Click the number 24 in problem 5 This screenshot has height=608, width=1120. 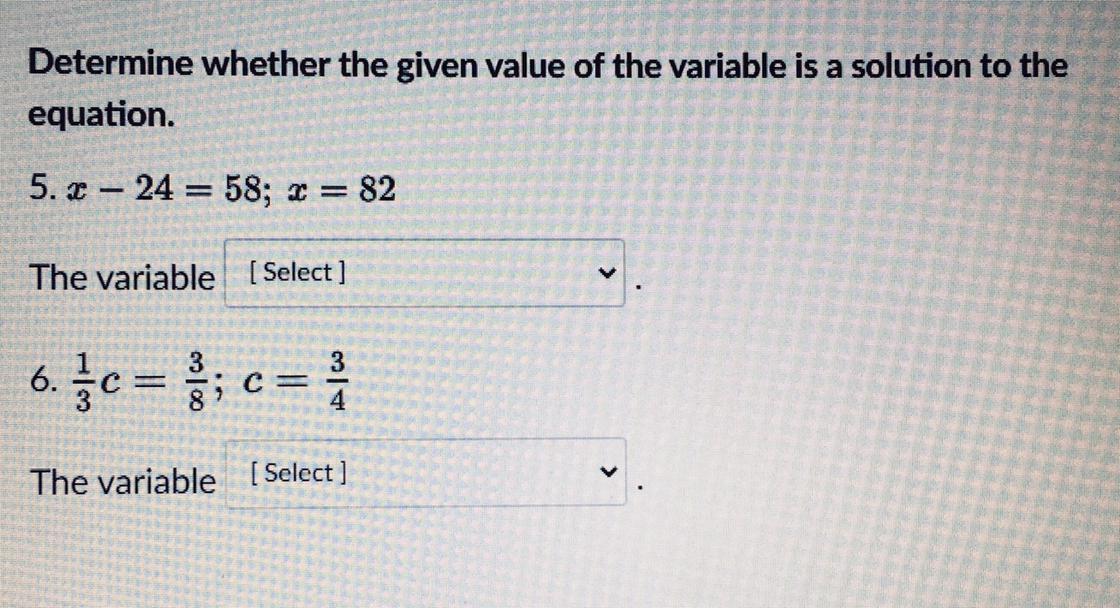point(154,189)
